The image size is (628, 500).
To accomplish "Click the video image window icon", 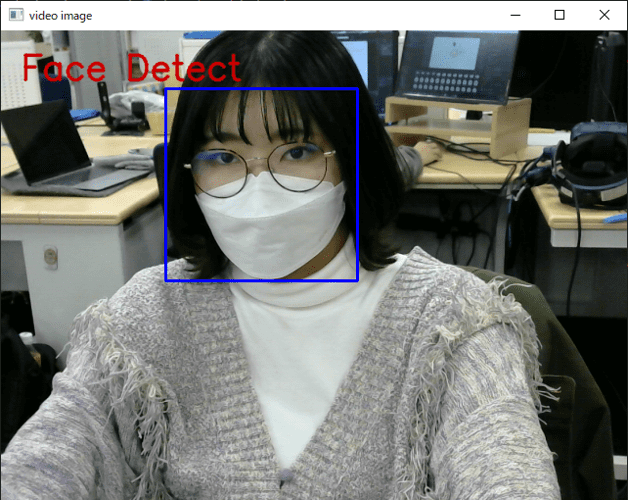I will pos(16,15).
